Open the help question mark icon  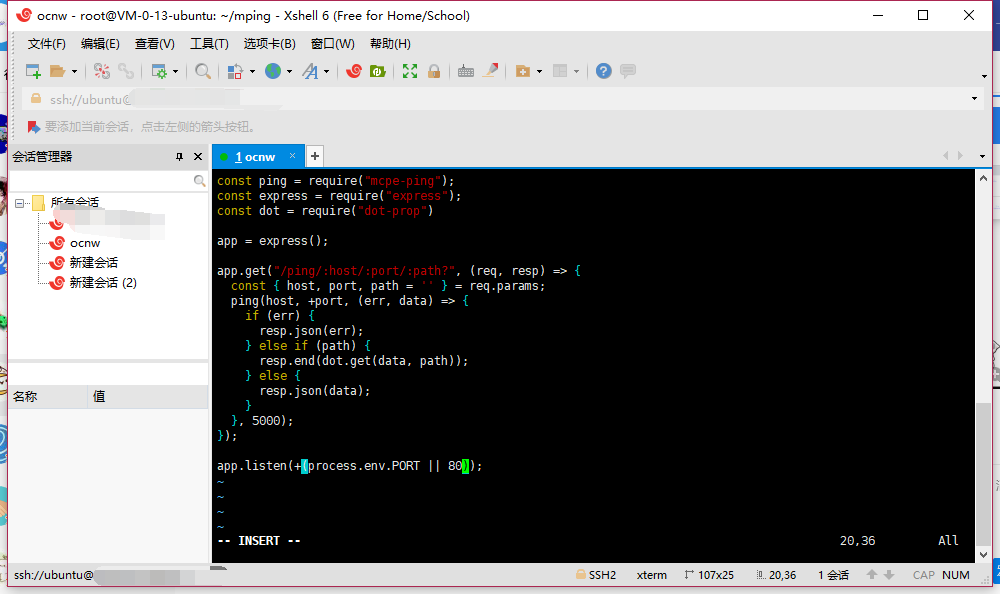click(603, 71)
